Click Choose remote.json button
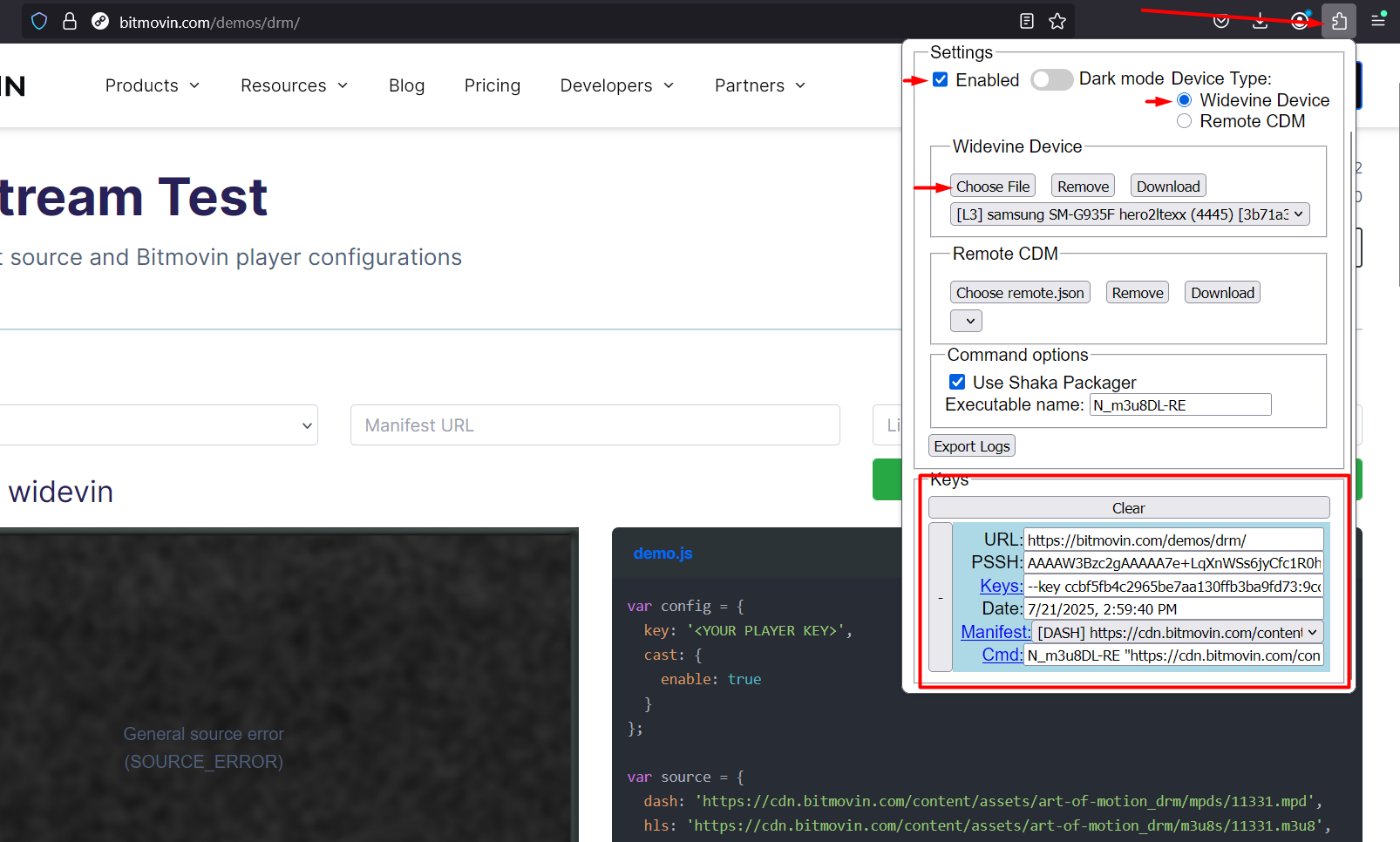The image size is (1400, 842). point(1020,292)
